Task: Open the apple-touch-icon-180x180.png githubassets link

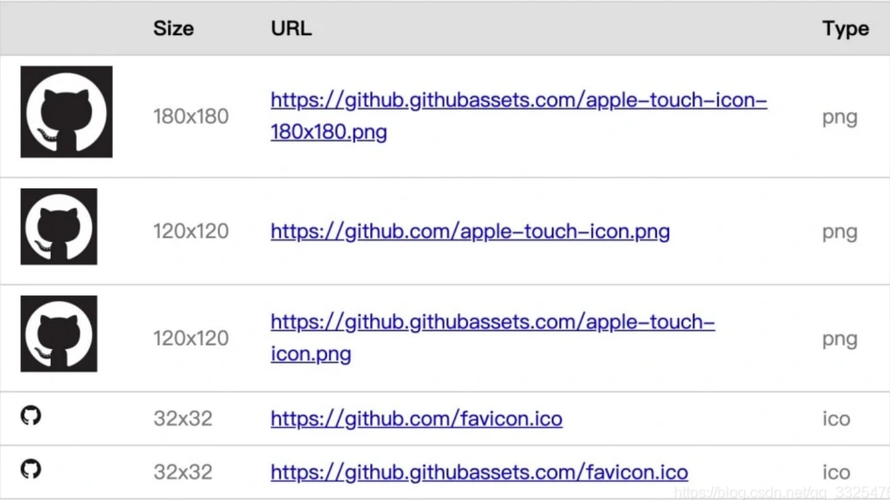Action: click(x=518, y=101)
